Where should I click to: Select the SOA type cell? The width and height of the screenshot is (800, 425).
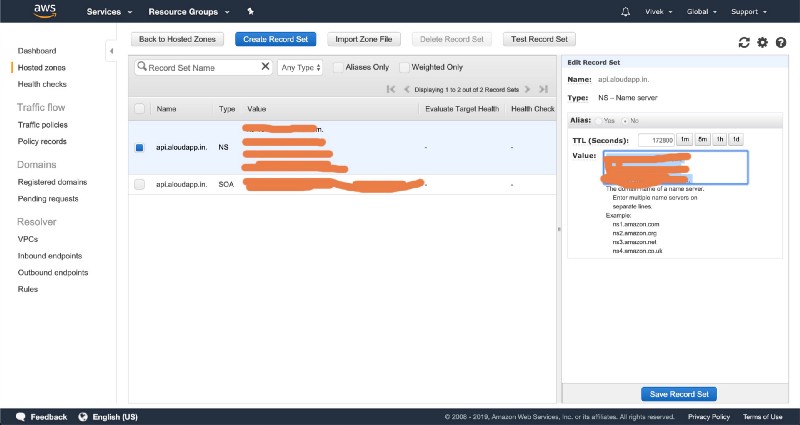click(x=226, y=184)
